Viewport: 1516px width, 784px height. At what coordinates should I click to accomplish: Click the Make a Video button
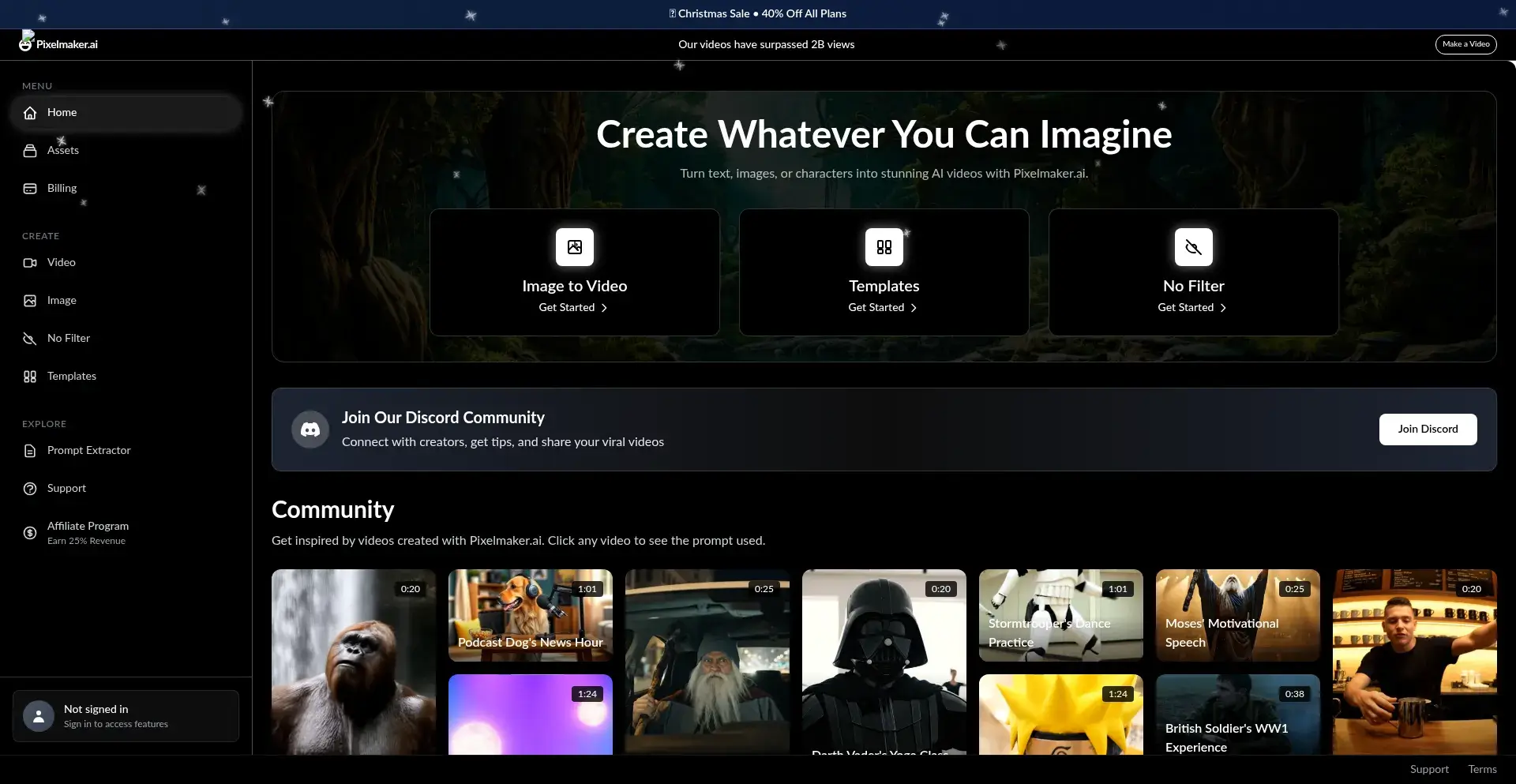(1465, 44)
